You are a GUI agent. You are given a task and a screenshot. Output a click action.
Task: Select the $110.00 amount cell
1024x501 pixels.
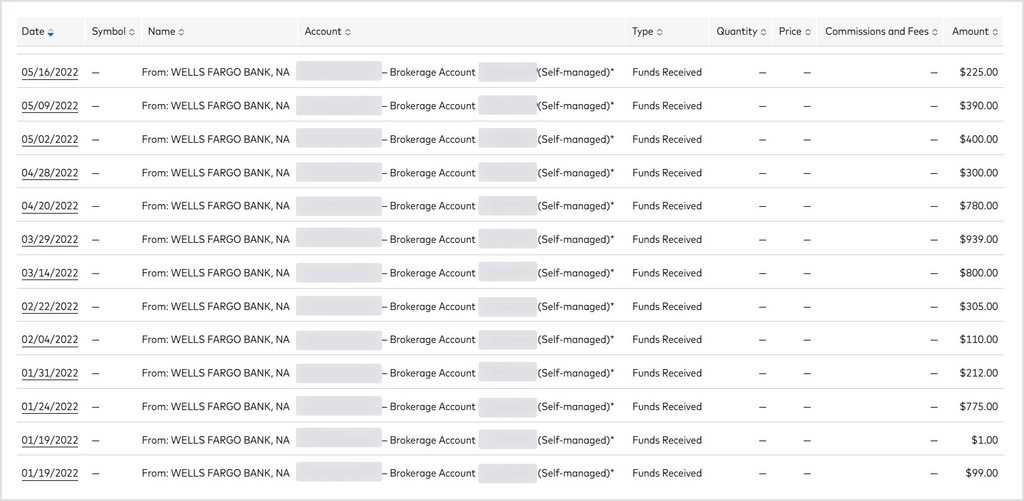point(978,340)
